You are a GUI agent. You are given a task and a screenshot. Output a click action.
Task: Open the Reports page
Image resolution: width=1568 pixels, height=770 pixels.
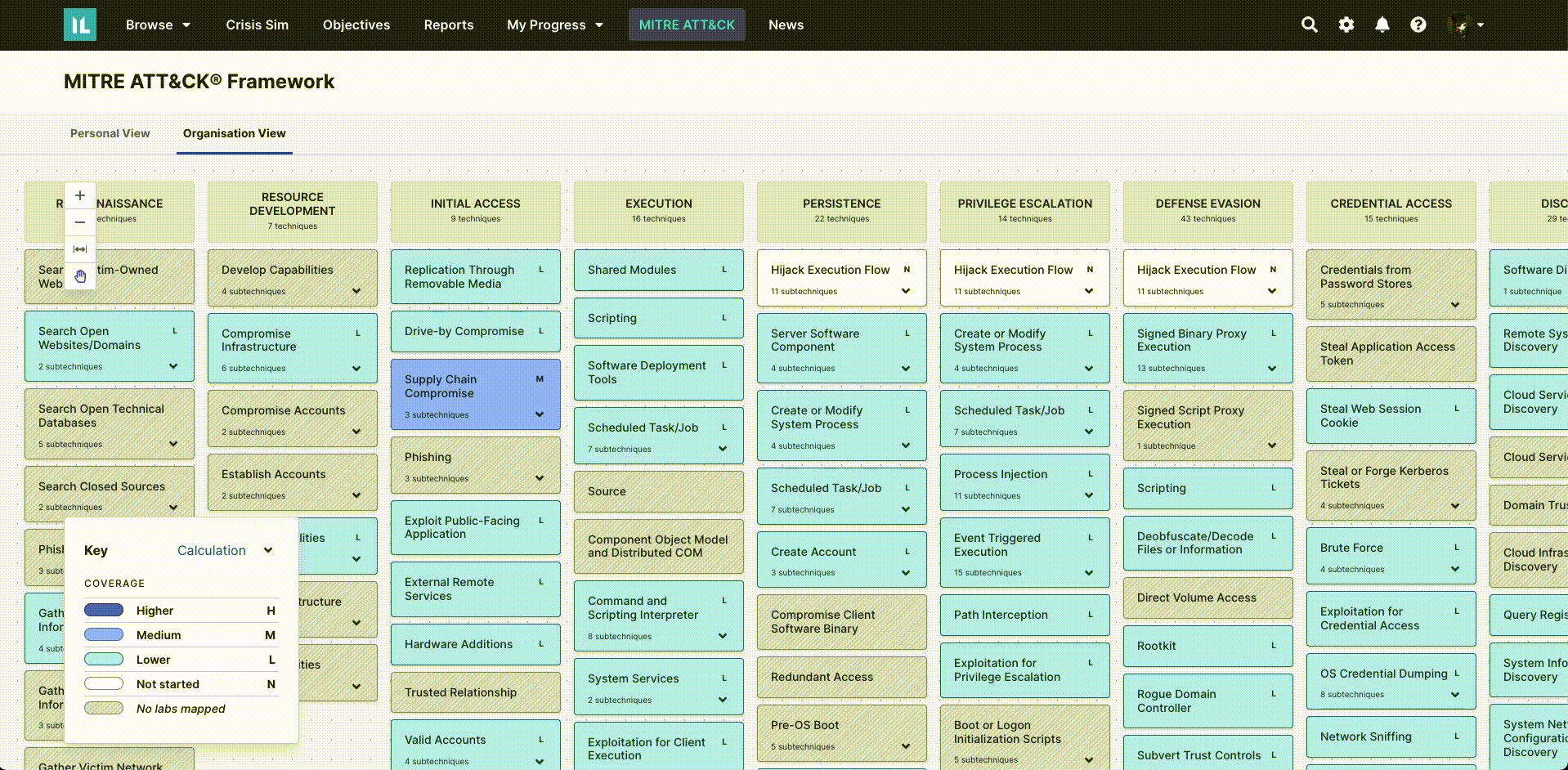click(448, 25)
